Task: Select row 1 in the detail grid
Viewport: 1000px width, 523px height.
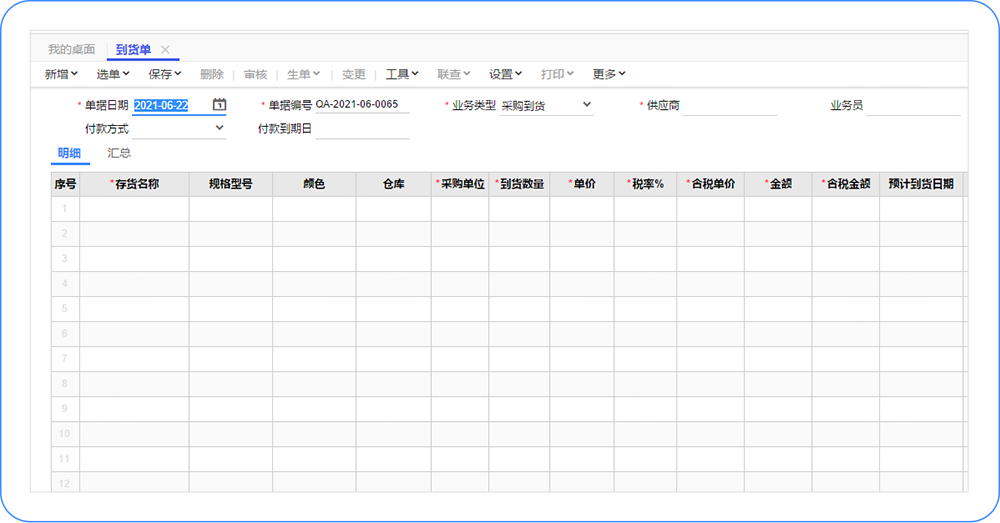Action: pyautogui.click(x=65, y=209)
